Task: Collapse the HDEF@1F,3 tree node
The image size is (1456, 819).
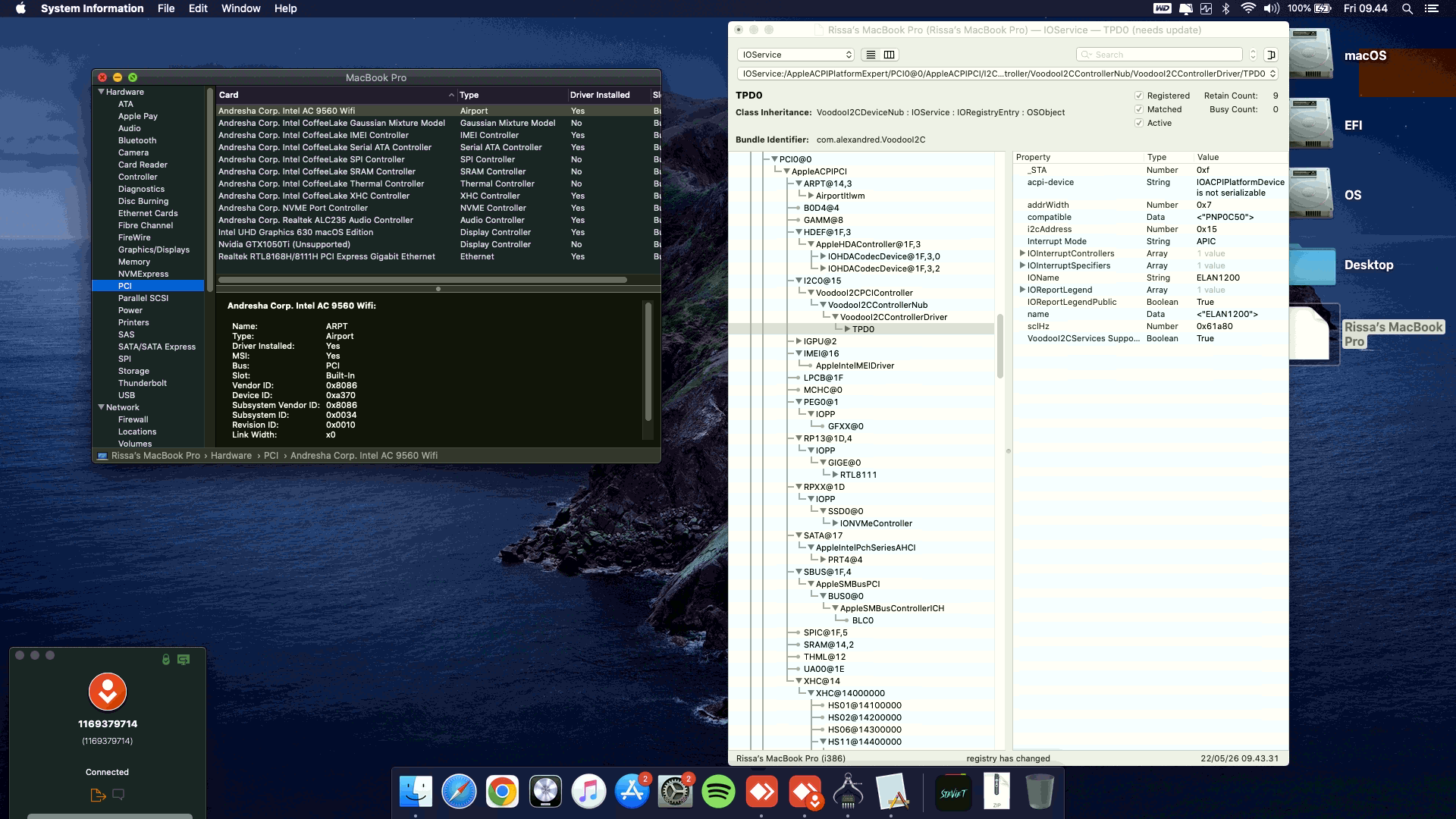Action: [x=799, y=232]
